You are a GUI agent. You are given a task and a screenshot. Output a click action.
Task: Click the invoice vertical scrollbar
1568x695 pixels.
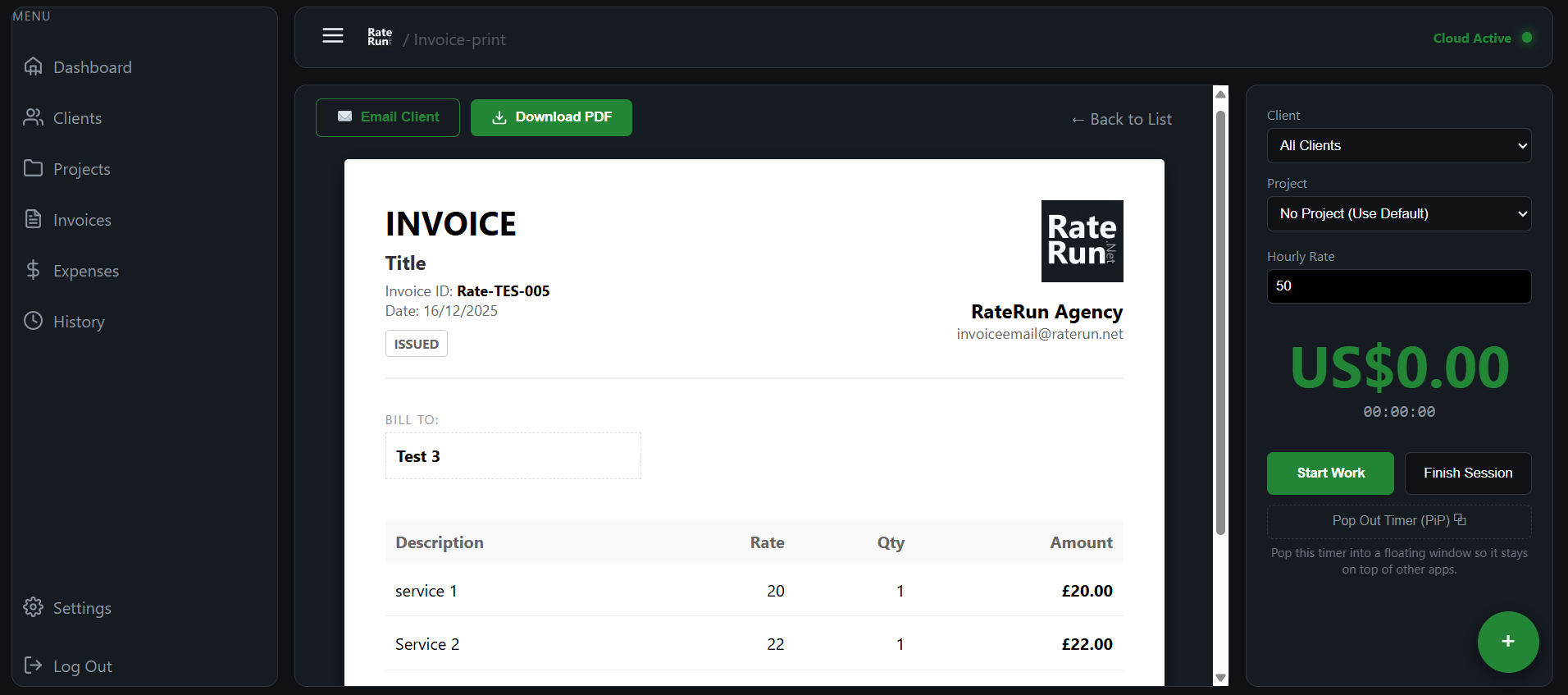click(x=1220, y=328)
